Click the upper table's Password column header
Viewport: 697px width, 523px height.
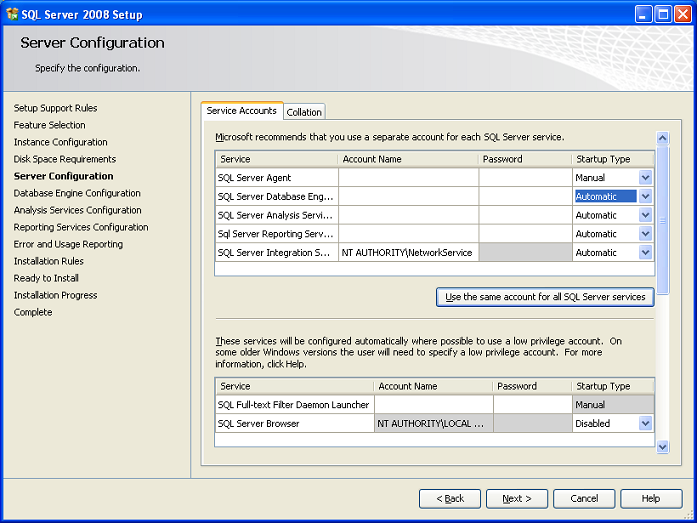point(525,159)
